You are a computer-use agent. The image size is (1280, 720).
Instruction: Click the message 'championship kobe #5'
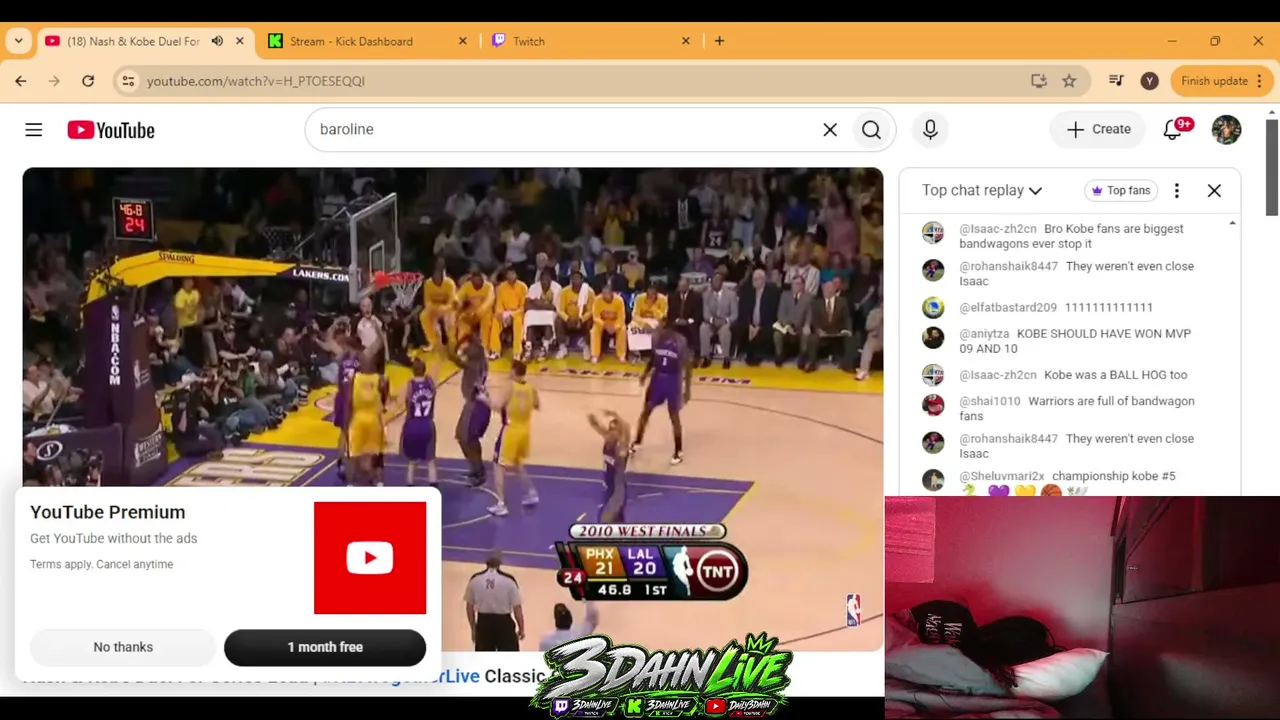pos(1114,476)
